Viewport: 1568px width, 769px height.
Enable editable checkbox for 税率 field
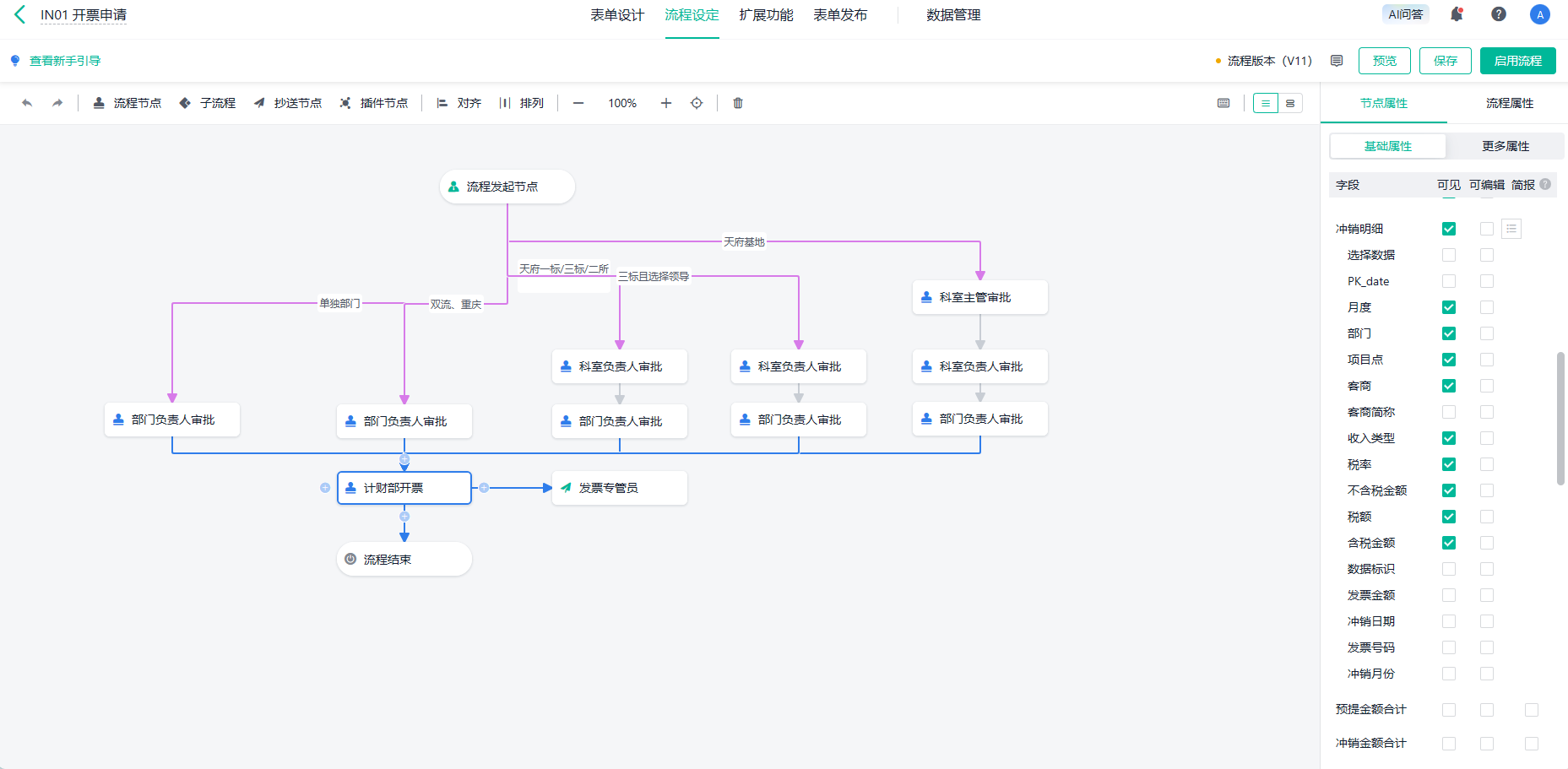[x=1487, y=464]
